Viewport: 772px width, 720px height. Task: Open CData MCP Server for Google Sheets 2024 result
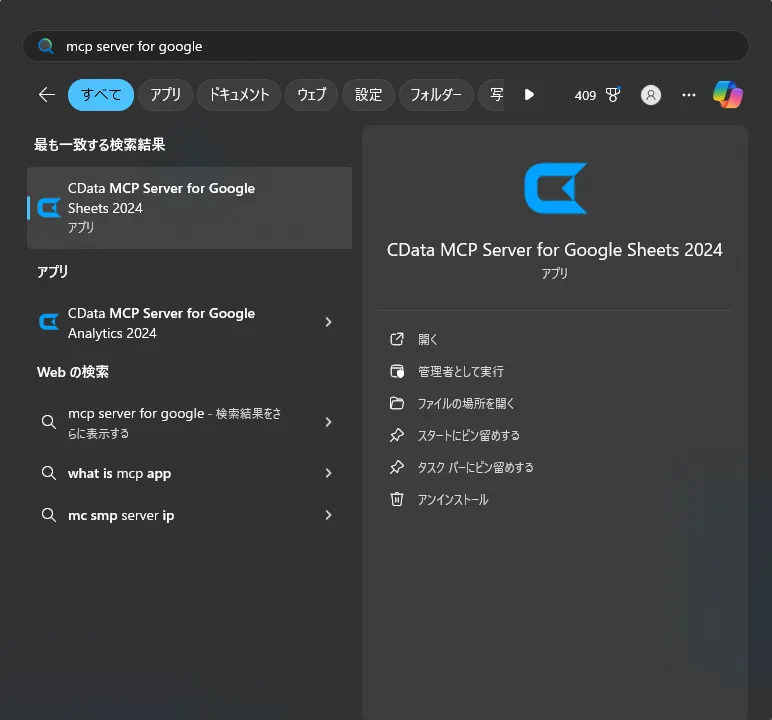tap(190, 208)
